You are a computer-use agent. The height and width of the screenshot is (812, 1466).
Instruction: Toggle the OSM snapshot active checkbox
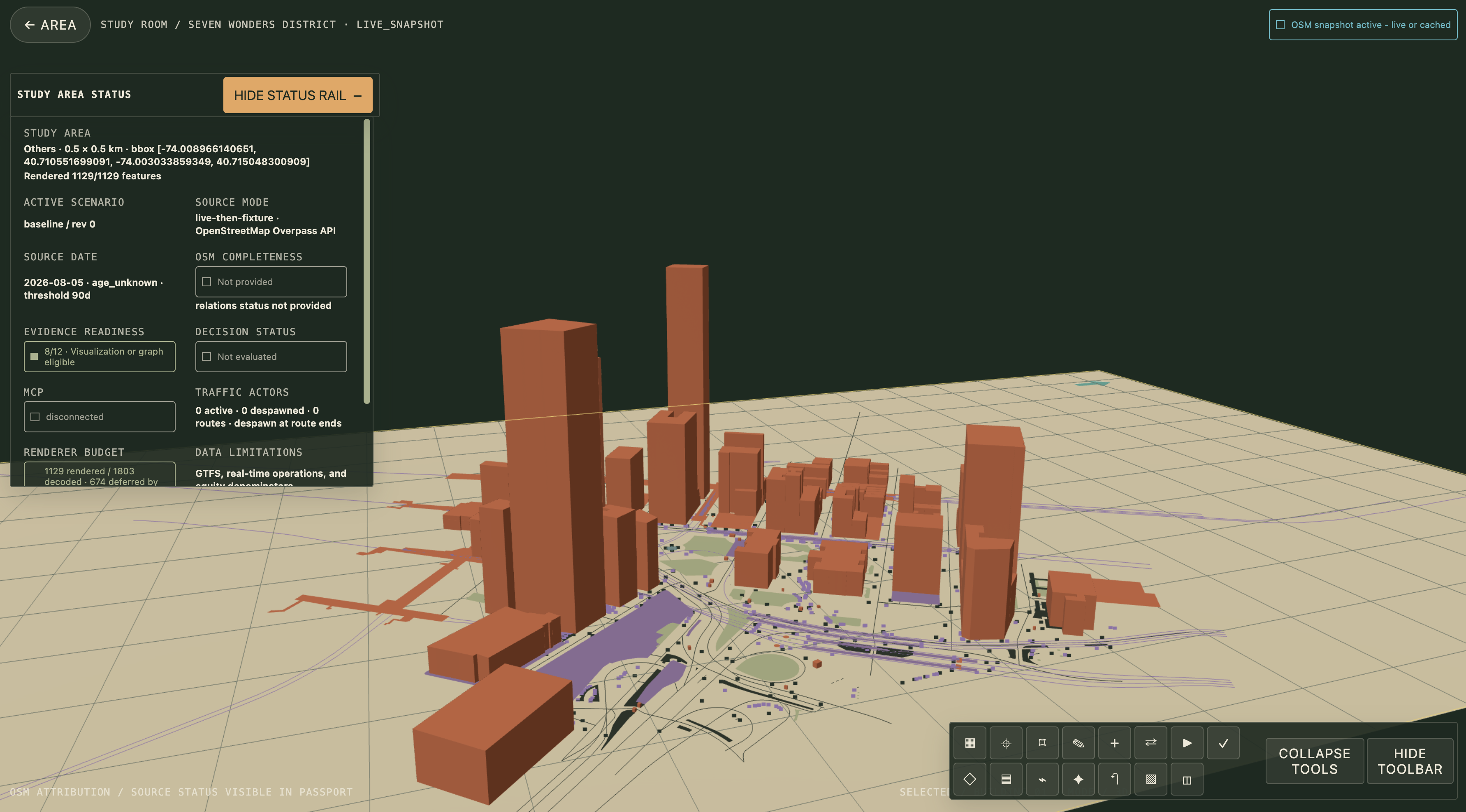[x=1280, y=24]
